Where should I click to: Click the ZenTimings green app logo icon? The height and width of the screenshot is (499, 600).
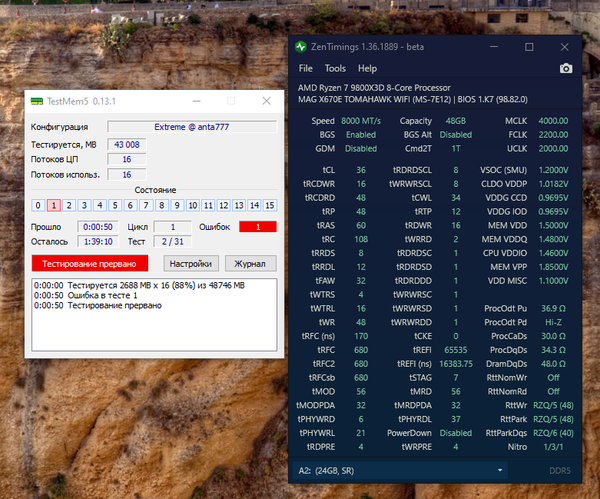click(301, 47)
